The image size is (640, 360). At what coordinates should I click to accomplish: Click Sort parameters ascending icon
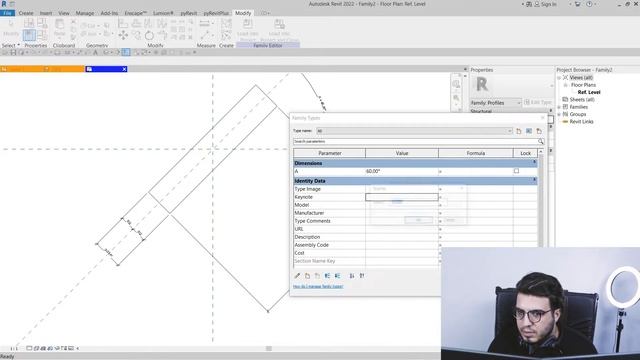pos(352,276)
